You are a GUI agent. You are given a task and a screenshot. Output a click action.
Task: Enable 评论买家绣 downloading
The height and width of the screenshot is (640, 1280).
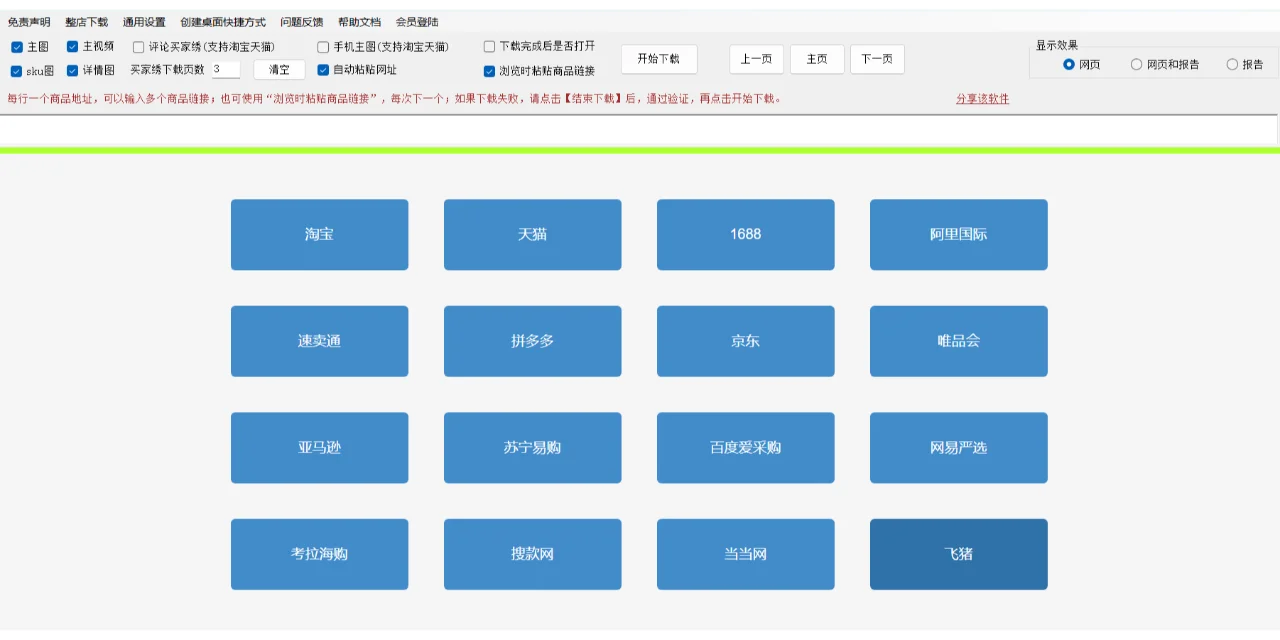[138, 45]
